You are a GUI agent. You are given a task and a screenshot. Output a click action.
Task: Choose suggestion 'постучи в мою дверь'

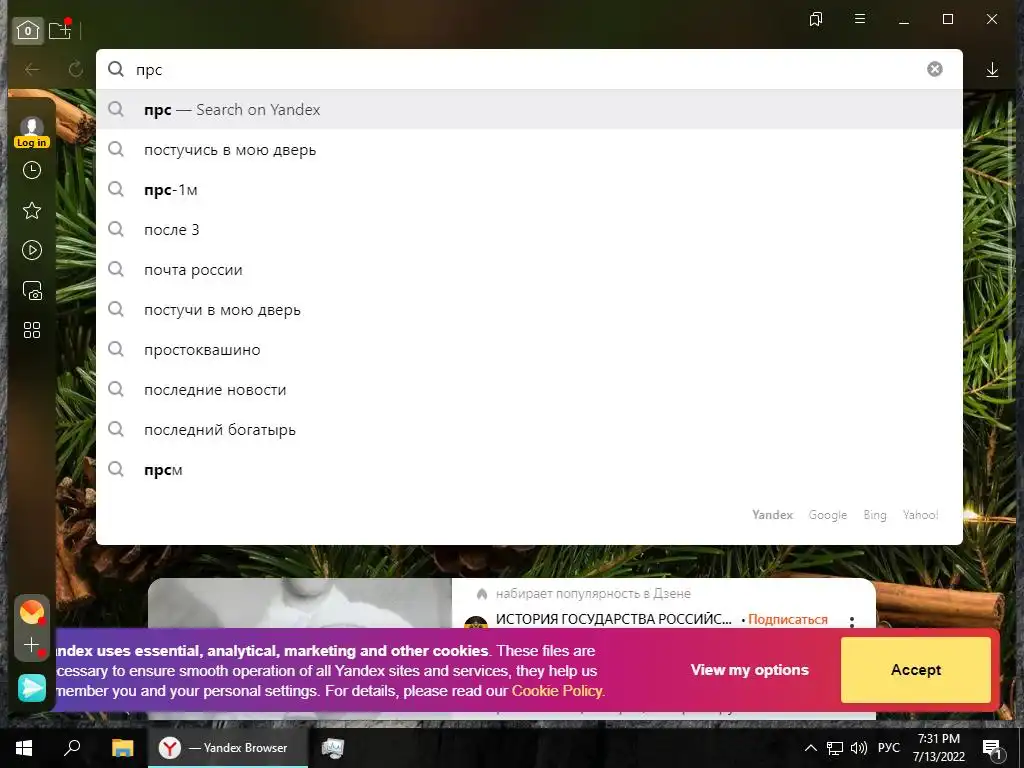click(529, 310)
